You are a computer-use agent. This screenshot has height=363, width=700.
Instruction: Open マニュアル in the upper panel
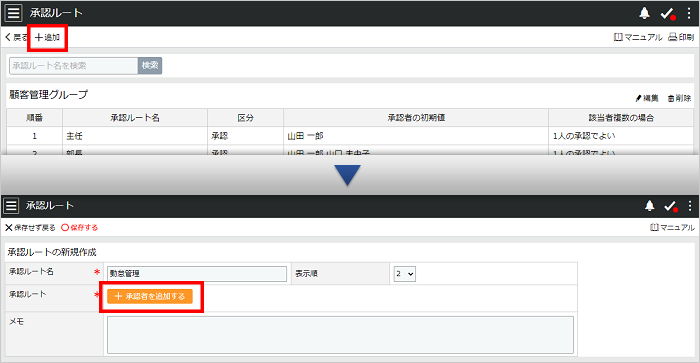(638, 38)
